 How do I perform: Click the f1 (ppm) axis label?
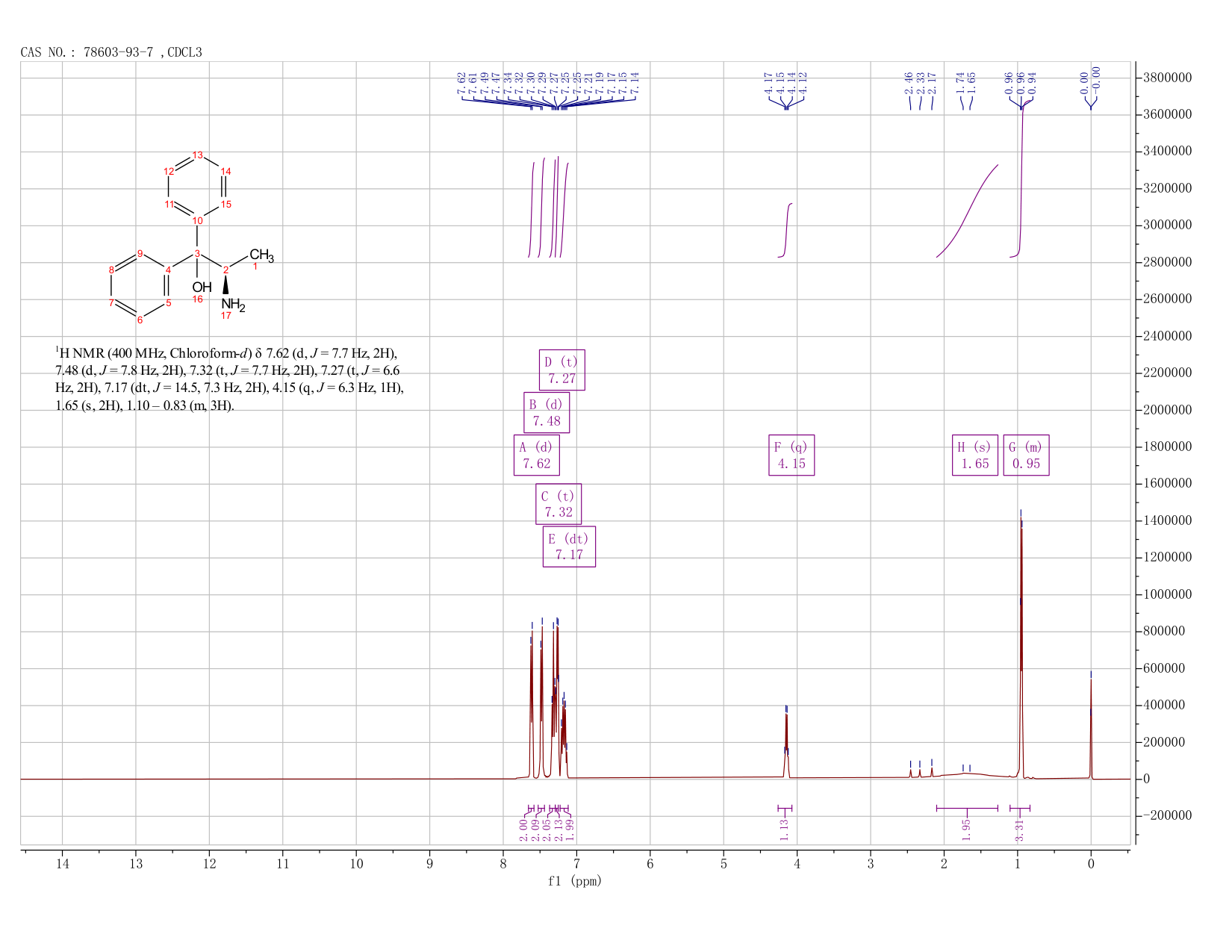(574, 881)
